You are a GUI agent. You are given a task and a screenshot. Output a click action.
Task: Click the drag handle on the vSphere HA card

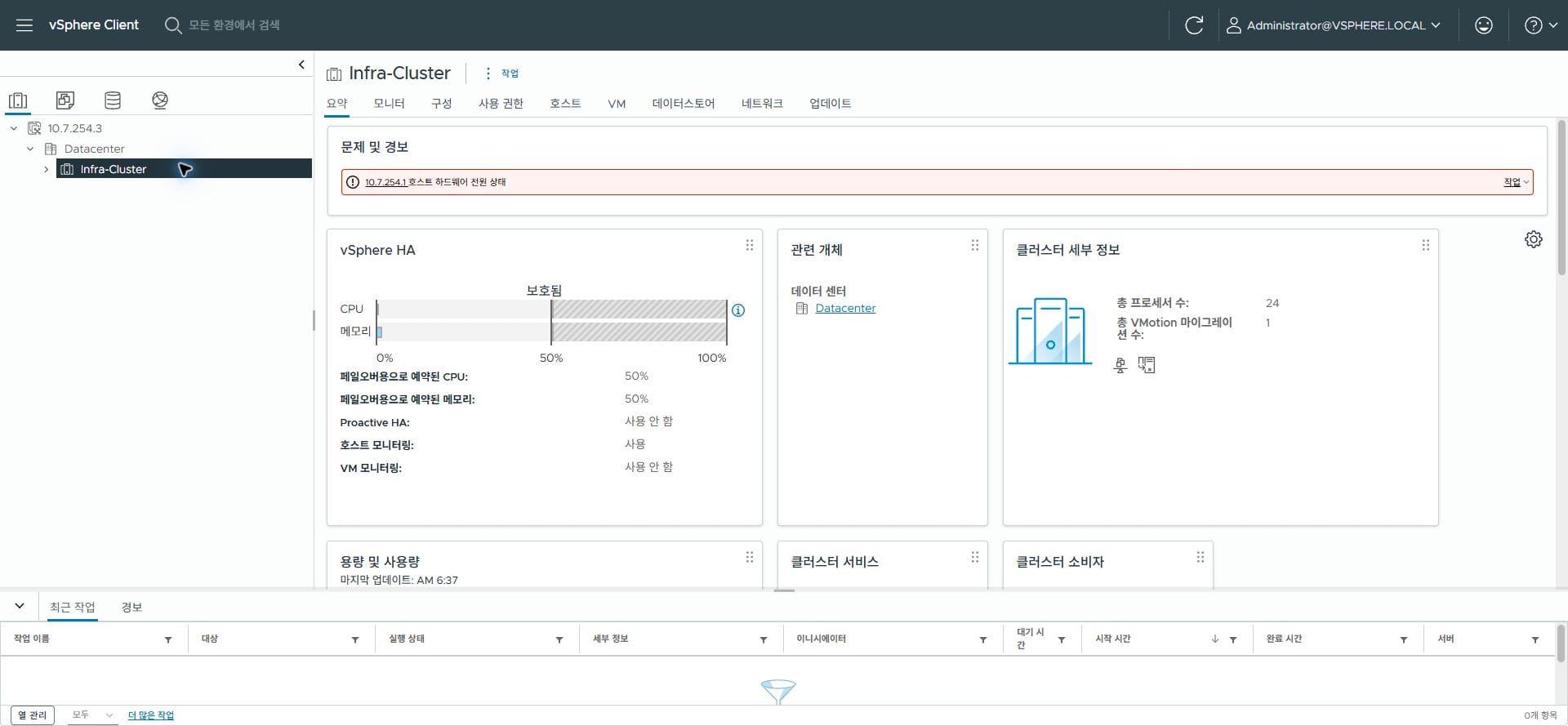pos(750,245)
